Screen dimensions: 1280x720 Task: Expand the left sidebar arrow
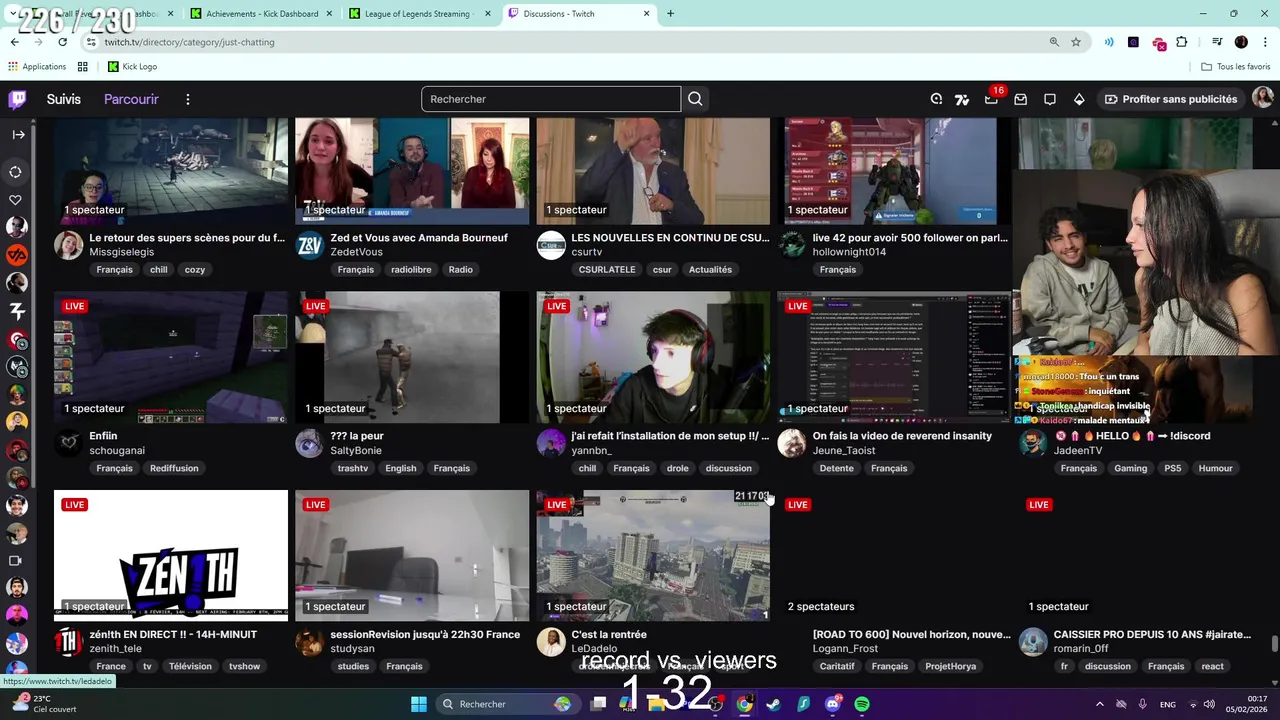[x=18, y=134]
